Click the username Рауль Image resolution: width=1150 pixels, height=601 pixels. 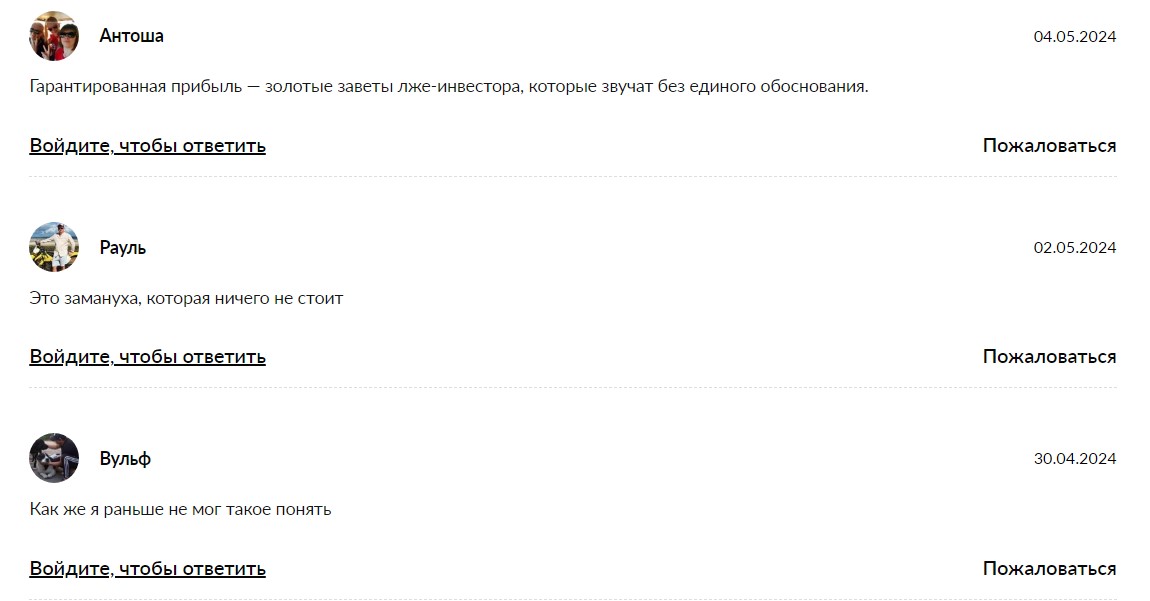point(122,248)
